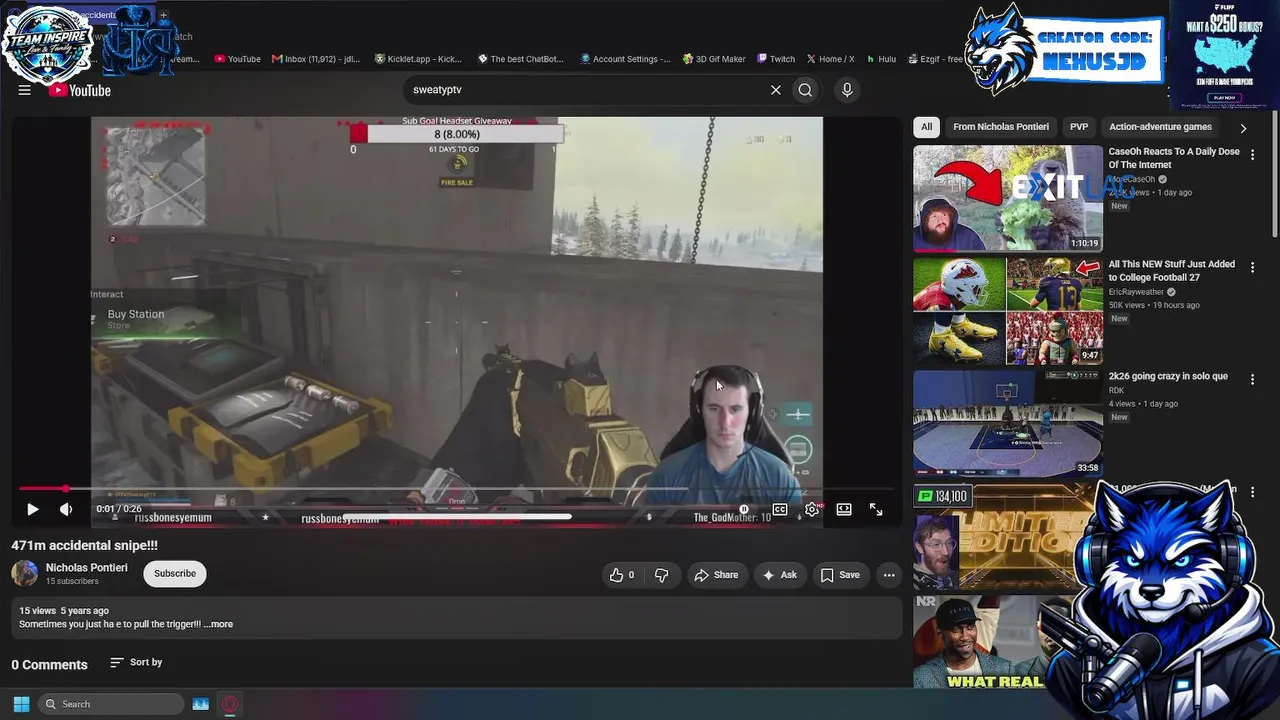The image size is (1280, 720).
Task: Subscribe to Nicholas Pontieri
Action: click(175, 573)
